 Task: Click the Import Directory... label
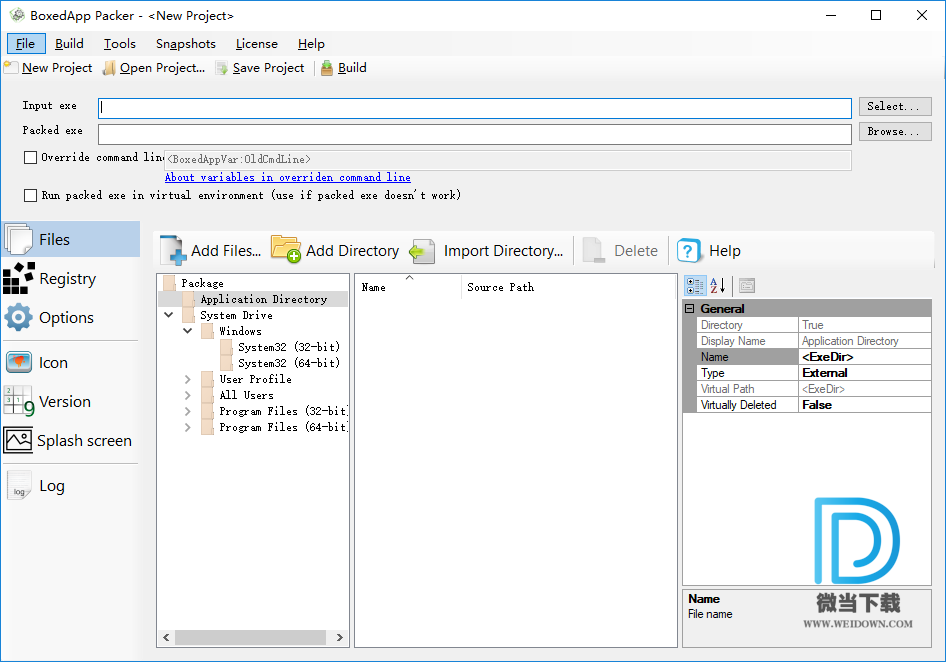point(503,250)
